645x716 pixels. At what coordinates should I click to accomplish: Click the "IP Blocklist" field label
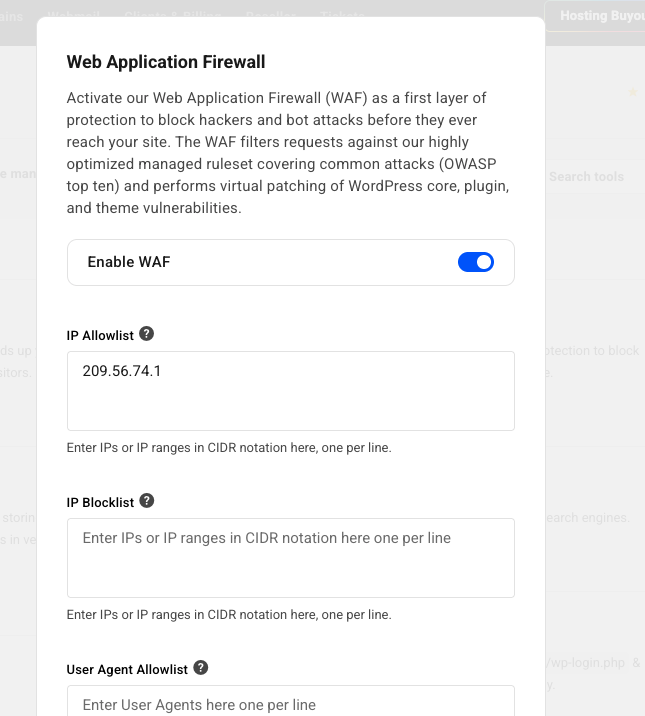(x=100, y=502)
